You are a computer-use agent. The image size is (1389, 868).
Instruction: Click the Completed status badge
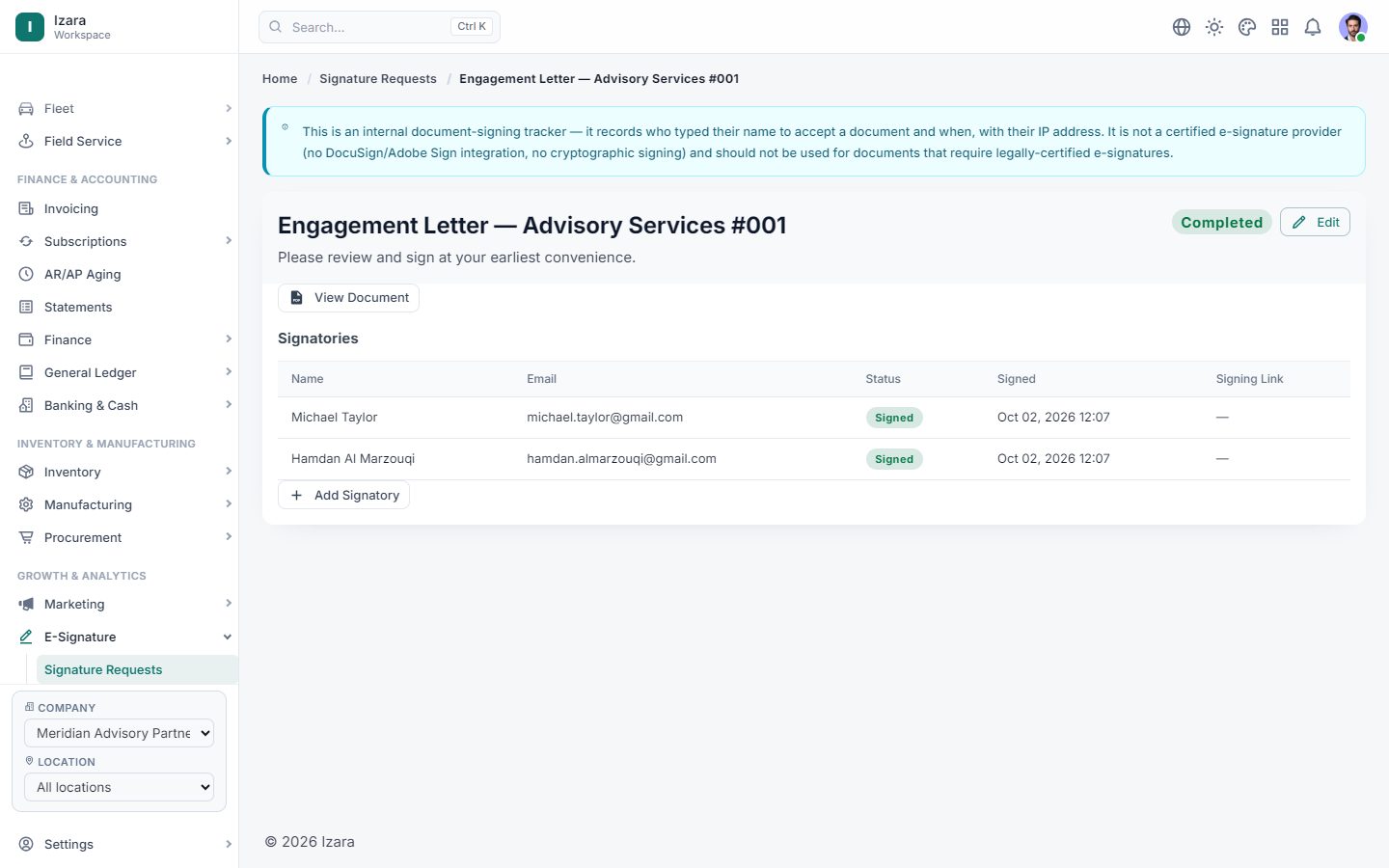1221,223
